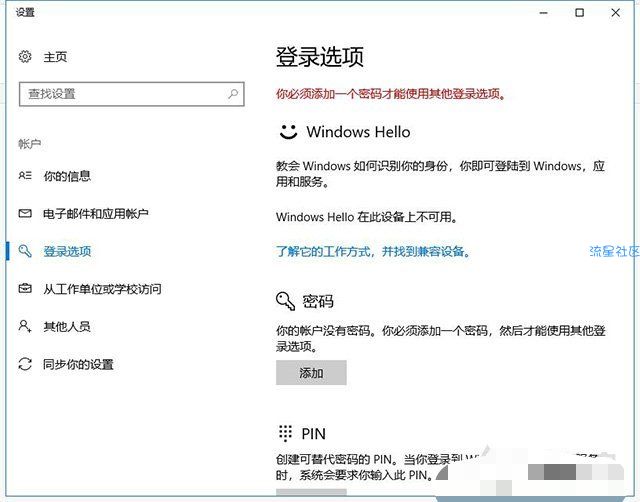Image resolution: width=640 pixels, height=502 pixels.
Task: Click the briefcase icon
Action: point(25,289)
